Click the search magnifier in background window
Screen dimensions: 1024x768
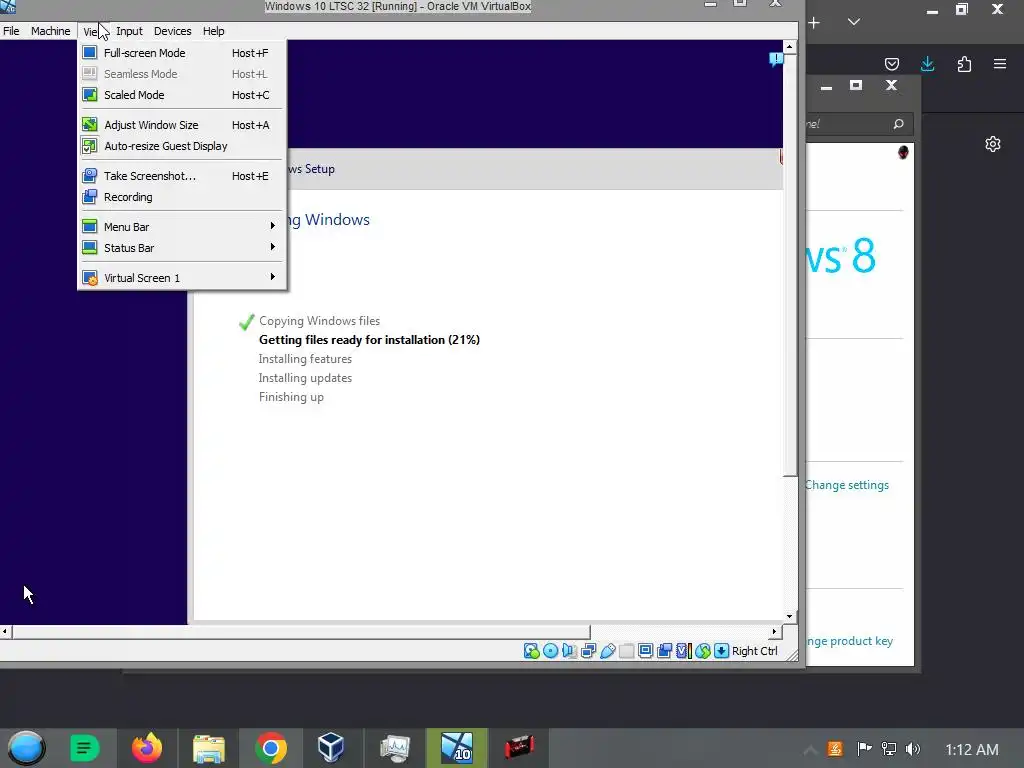[899, 123]
